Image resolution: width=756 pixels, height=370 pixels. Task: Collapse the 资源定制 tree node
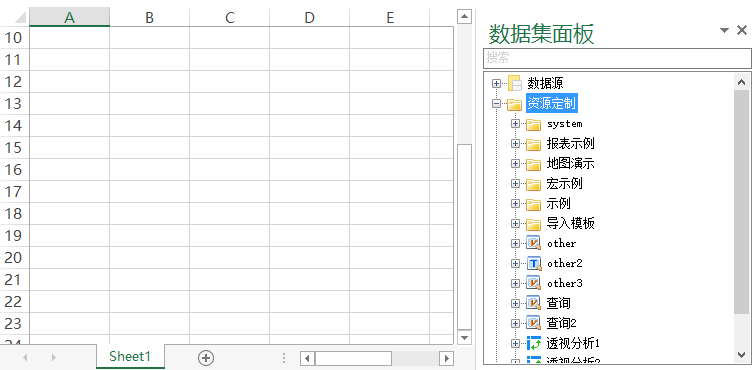(x=496, y=103)
